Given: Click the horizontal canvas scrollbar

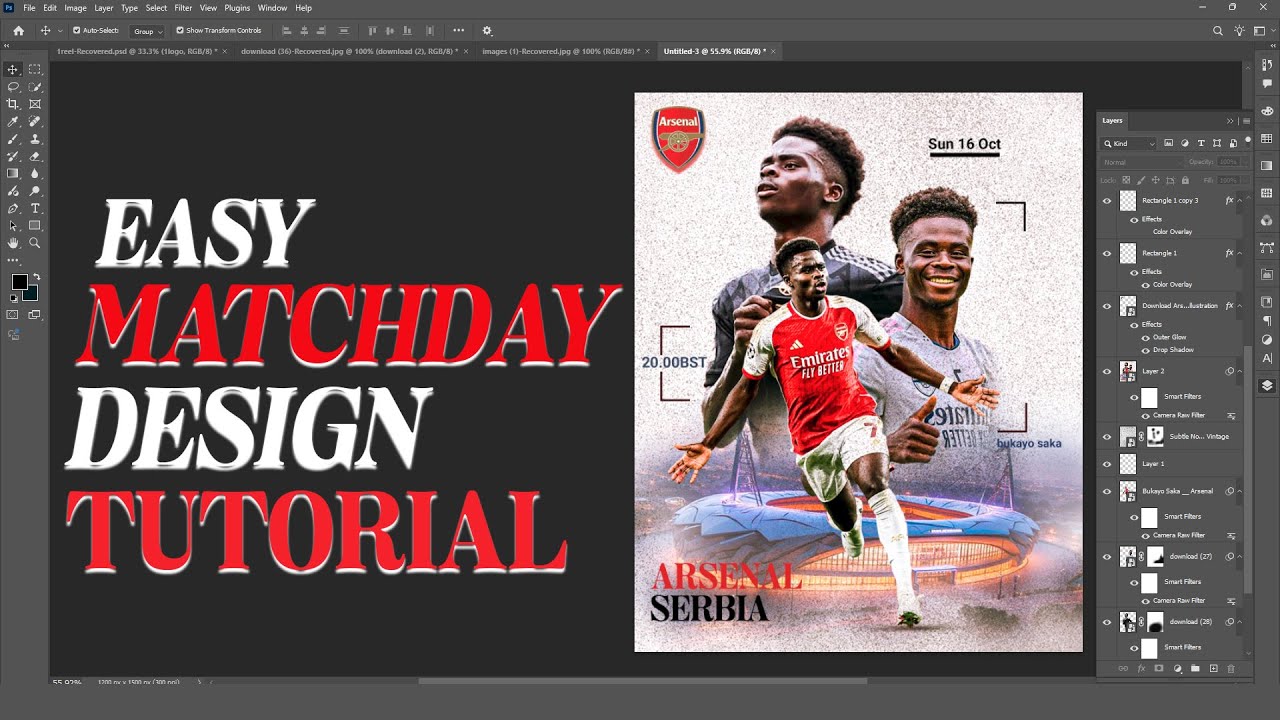Looking at the screenshot, I should coord(643,682).
